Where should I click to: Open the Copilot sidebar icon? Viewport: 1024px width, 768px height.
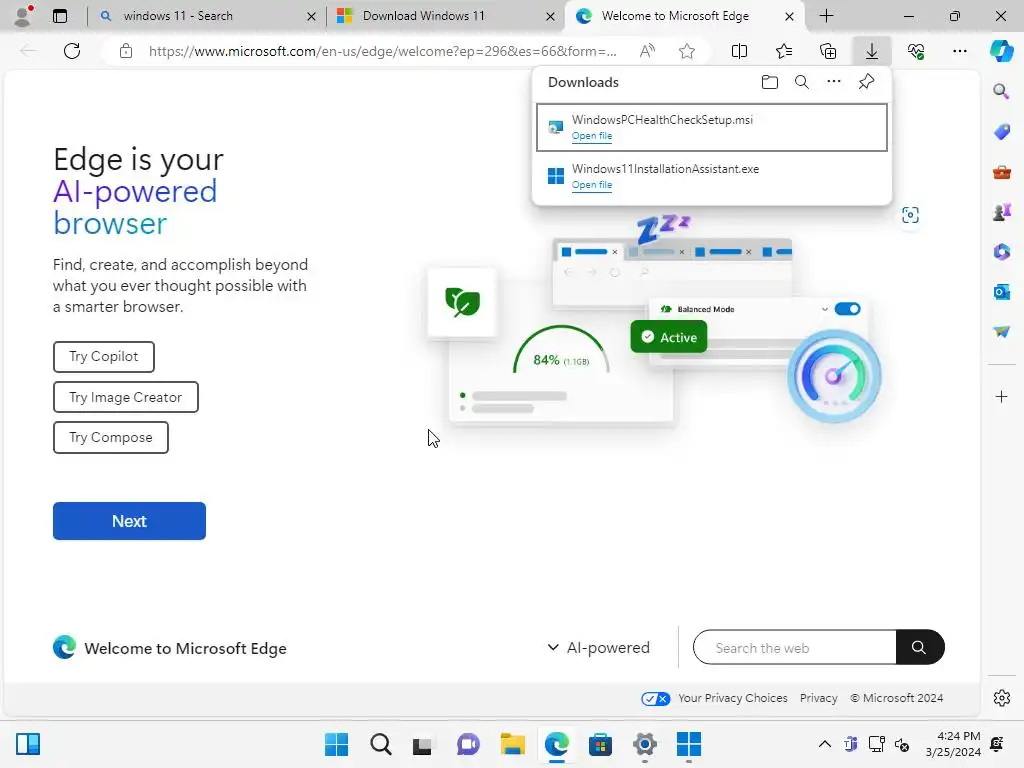tap(1001, 51)
